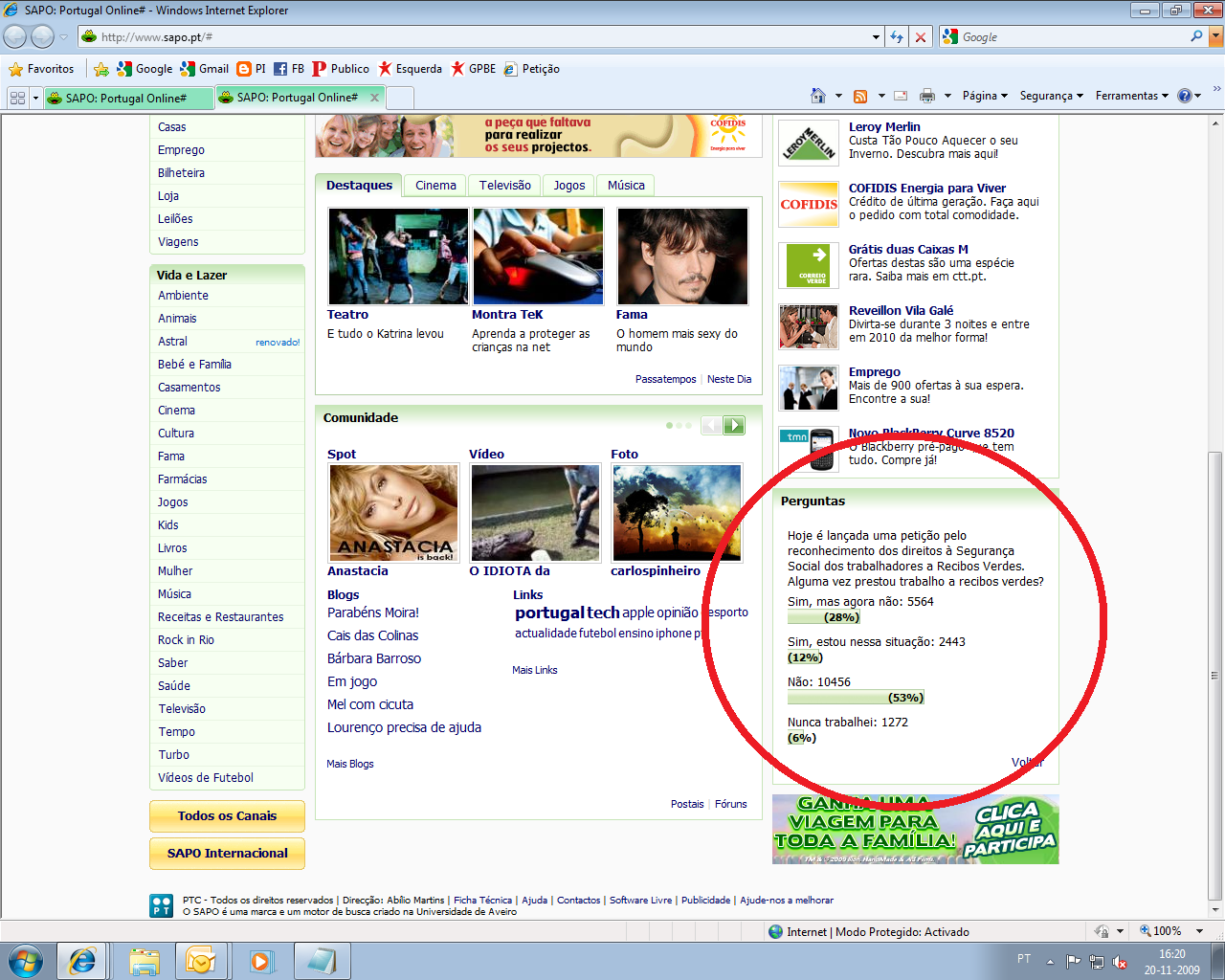Click the 28% poll result bar
The image size is (1225, 980).
coord(824,617)
